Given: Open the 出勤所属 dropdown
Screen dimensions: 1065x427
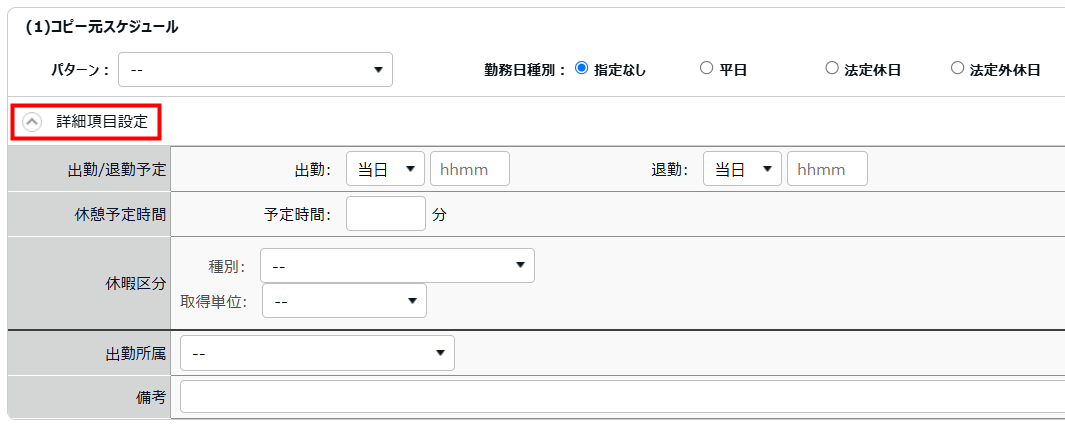Looking at the screenshot, I should coord(317,353).
